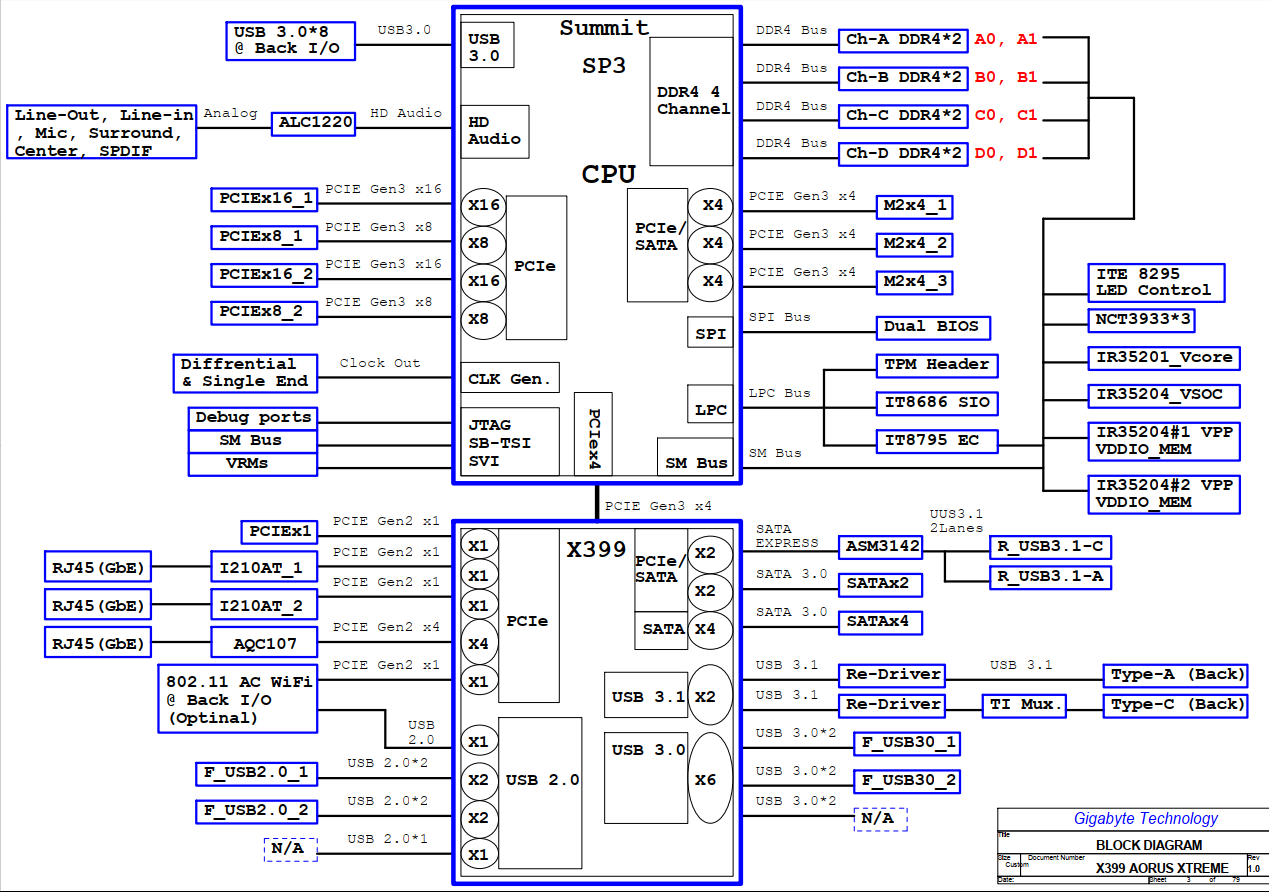Screen dimensions: 1269x892
Task: Click the 'USB 3.0*8 @ Back I/O' block
Action: click(290, 40)
